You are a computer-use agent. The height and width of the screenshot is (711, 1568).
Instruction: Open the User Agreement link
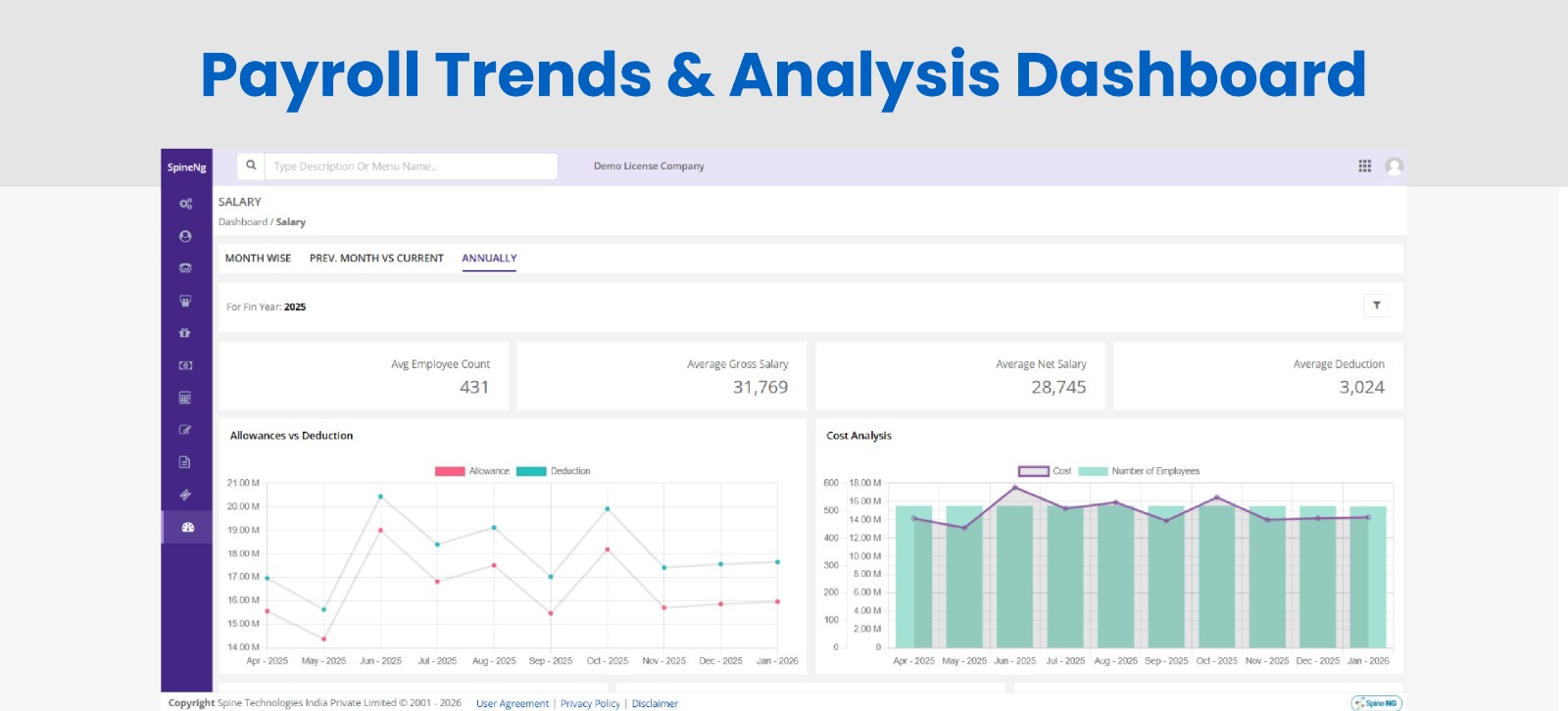pos(513,703)
